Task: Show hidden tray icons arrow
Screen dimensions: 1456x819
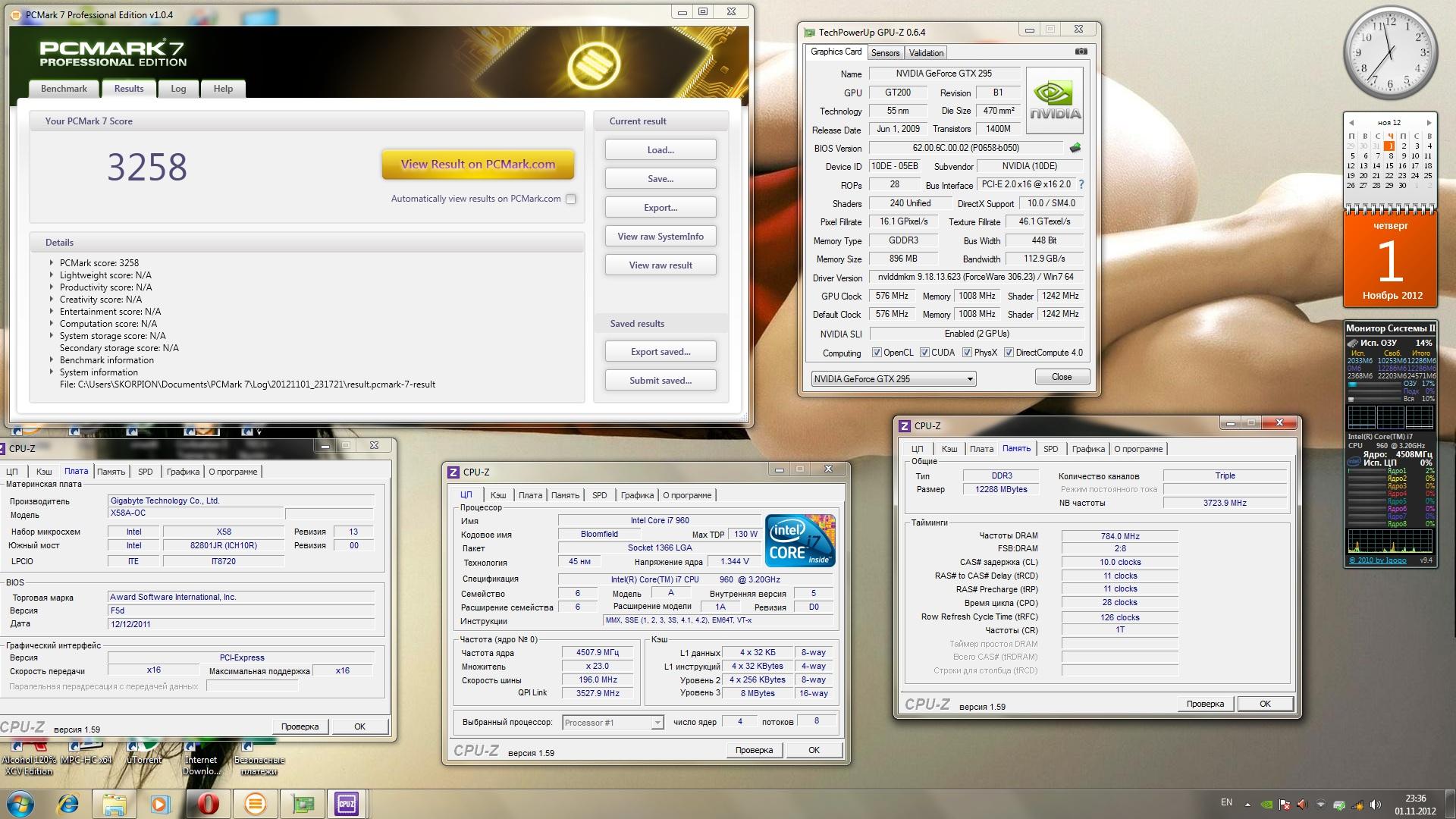Action: coord(1247,805)
